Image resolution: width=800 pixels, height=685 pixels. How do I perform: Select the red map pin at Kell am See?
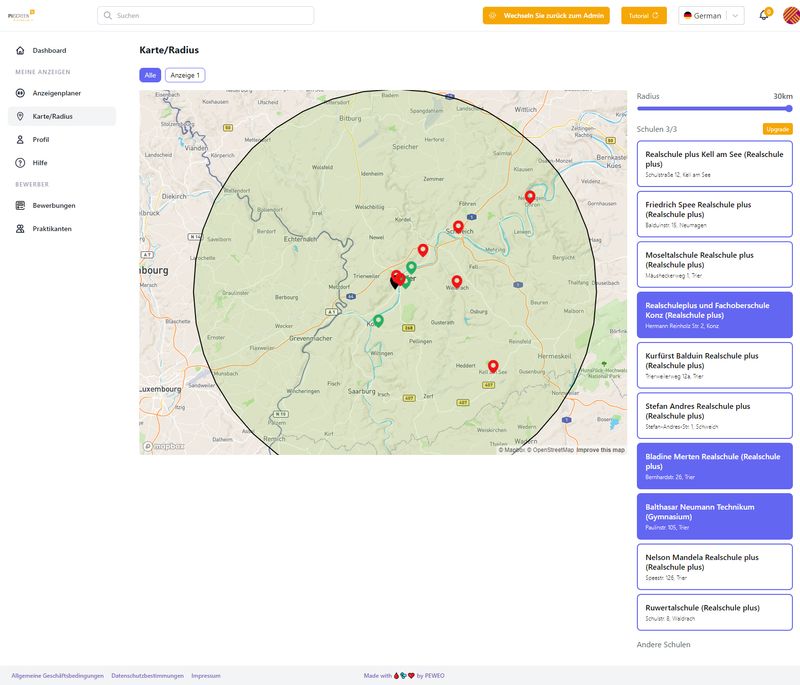493,366
